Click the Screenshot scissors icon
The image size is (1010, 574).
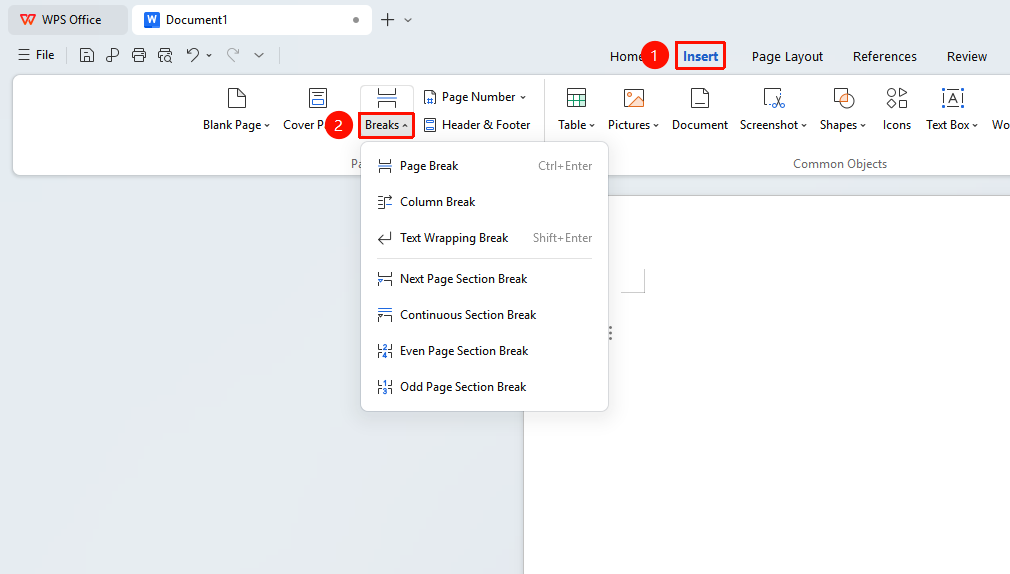coord(773,98)
